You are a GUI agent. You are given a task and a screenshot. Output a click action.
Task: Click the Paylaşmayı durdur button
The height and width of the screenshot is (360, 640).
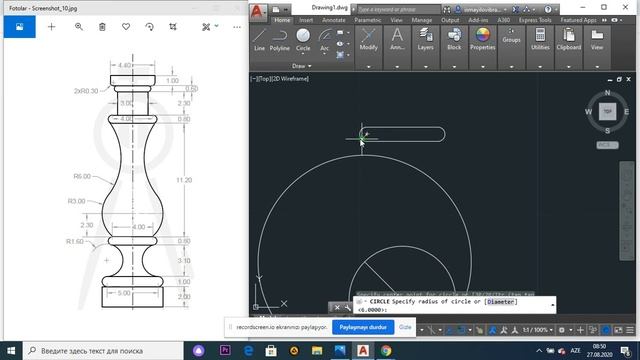coord(363,327)
